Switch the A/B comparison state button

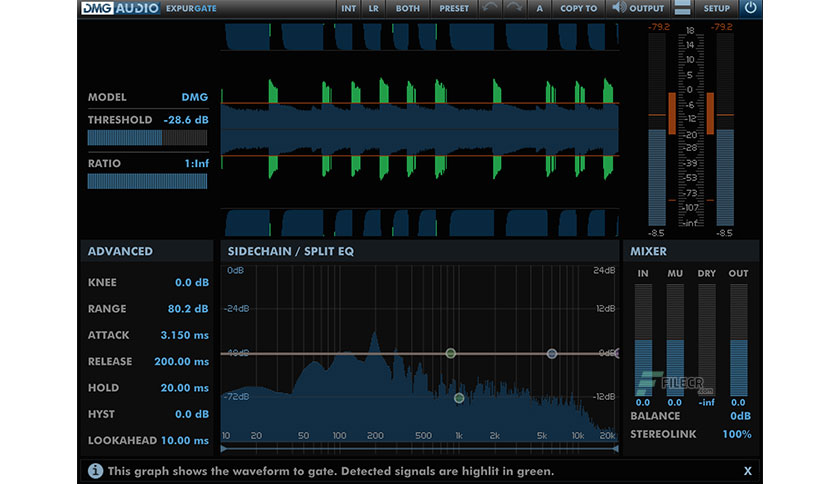coord(540,8)
